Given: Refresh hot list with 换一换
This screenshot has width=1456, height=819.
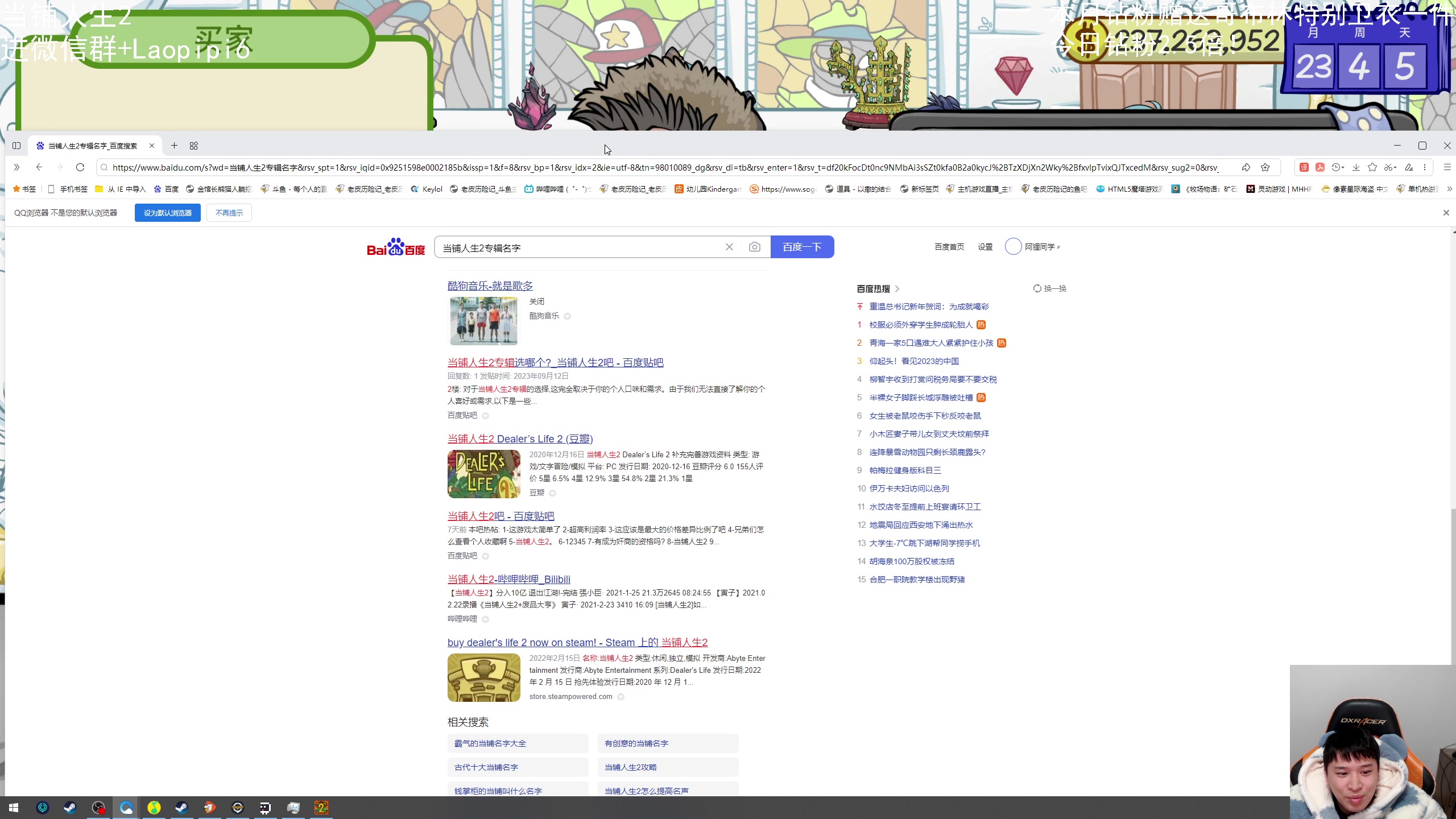Looking at the screenshot, I should click(1050, 288).
